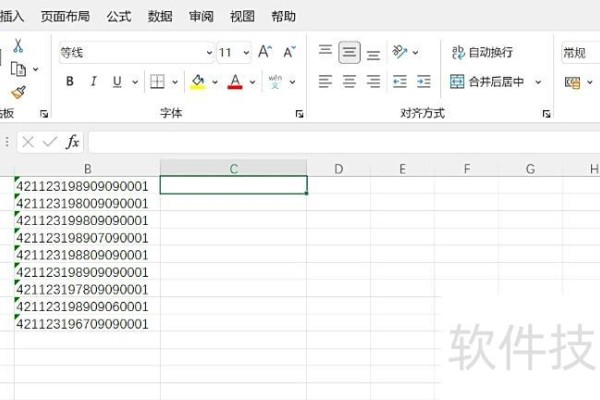Click the 合并后居中 merge and center button
Screen dimensions: 600x400
coord(487,82)
